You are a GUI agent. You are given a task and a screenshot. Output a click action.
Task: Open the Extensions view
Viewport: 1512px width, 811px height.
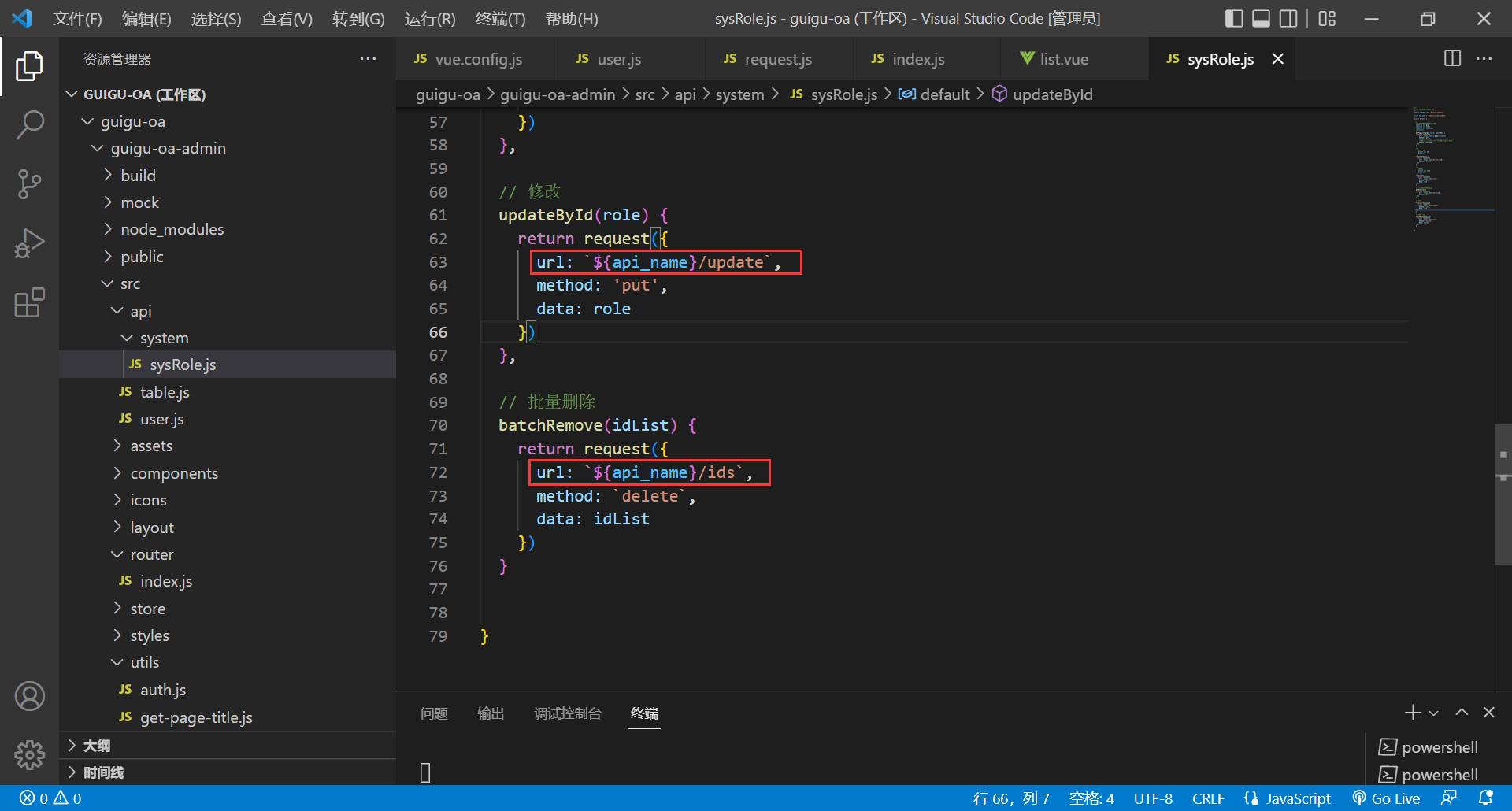click(29, 303)
